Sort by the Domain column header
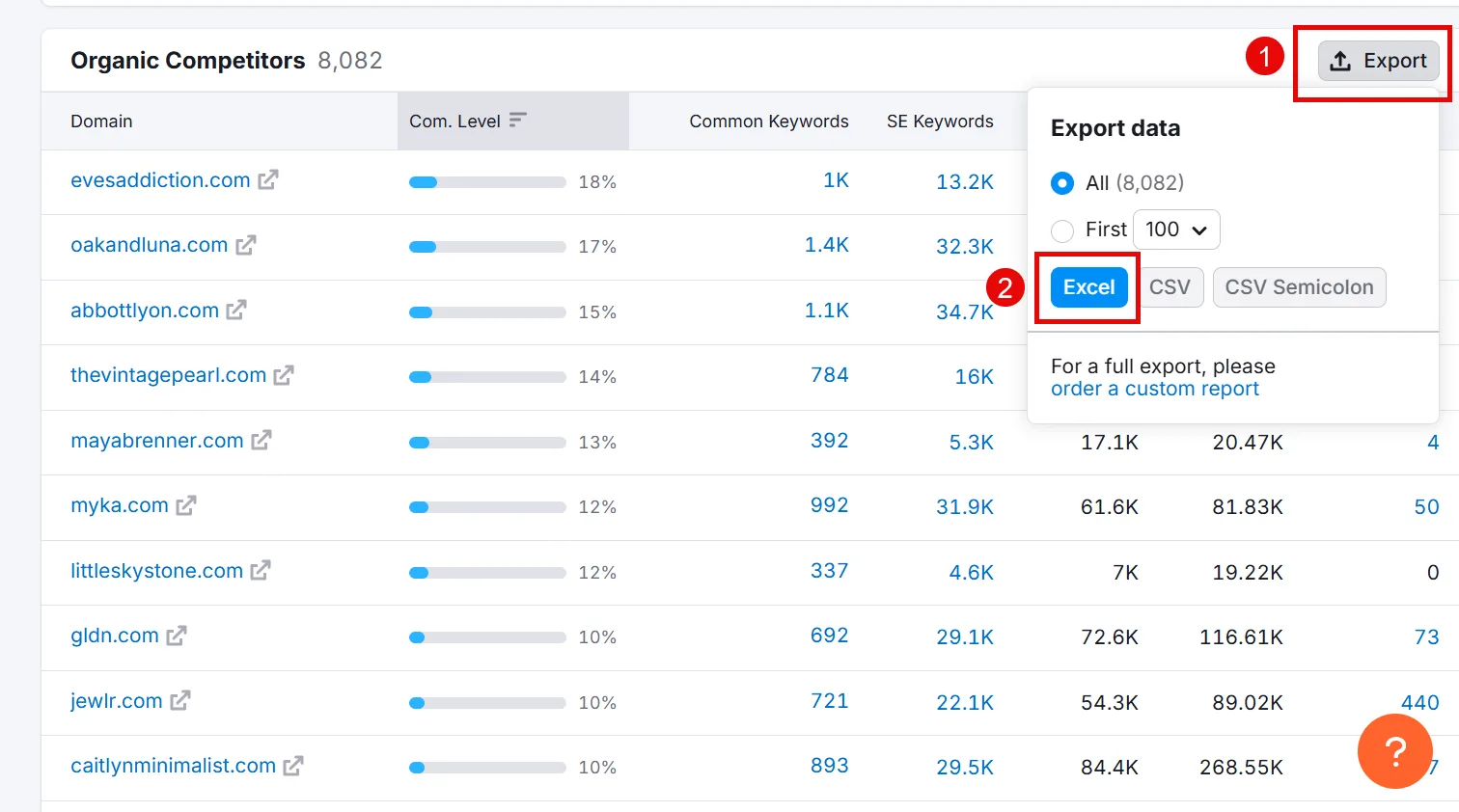 pos(101,122)
